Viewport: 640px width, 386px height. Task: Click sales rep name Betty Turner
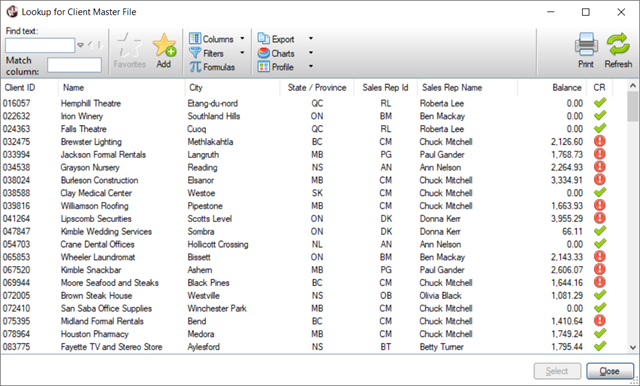point(442,346)
